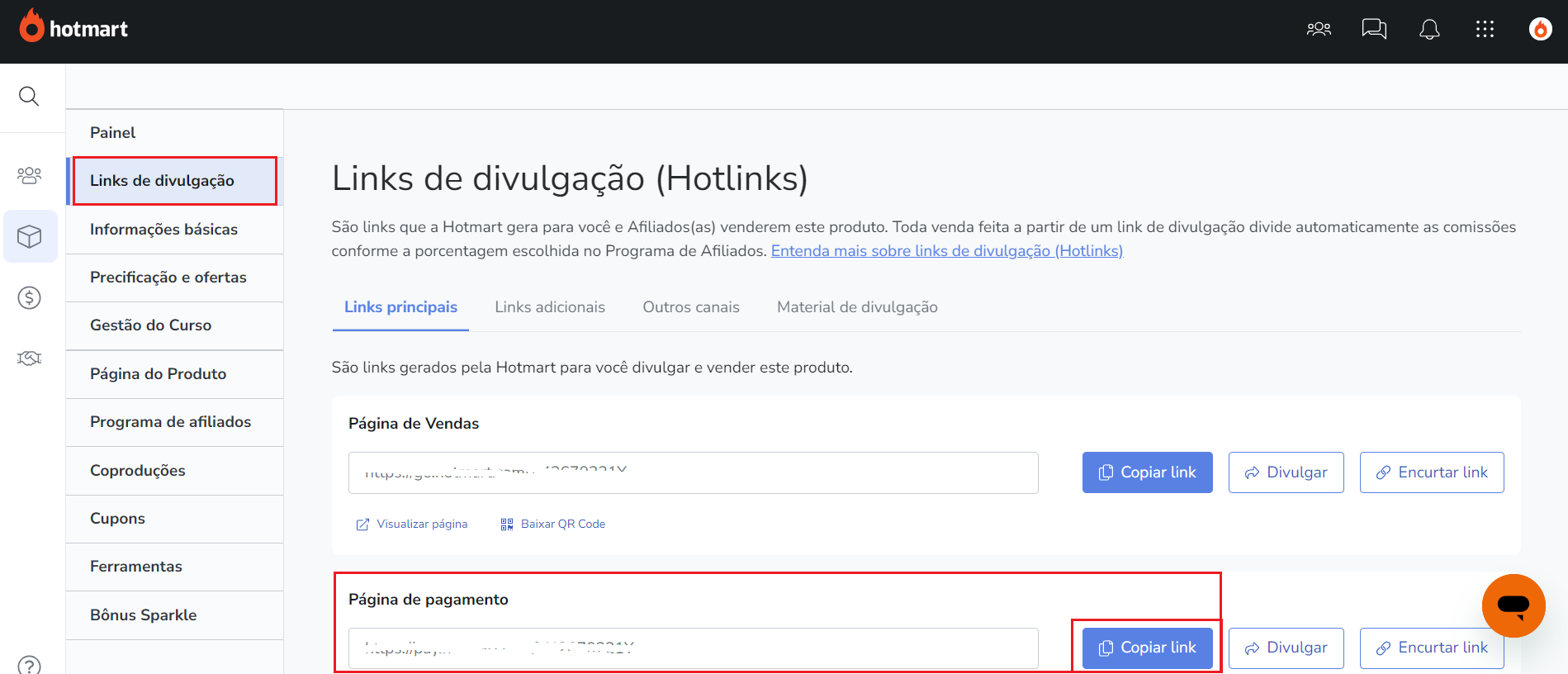The image size is (1568, 674).
Task: Click the help question mark icon
Action: click(x=30, y=665)
